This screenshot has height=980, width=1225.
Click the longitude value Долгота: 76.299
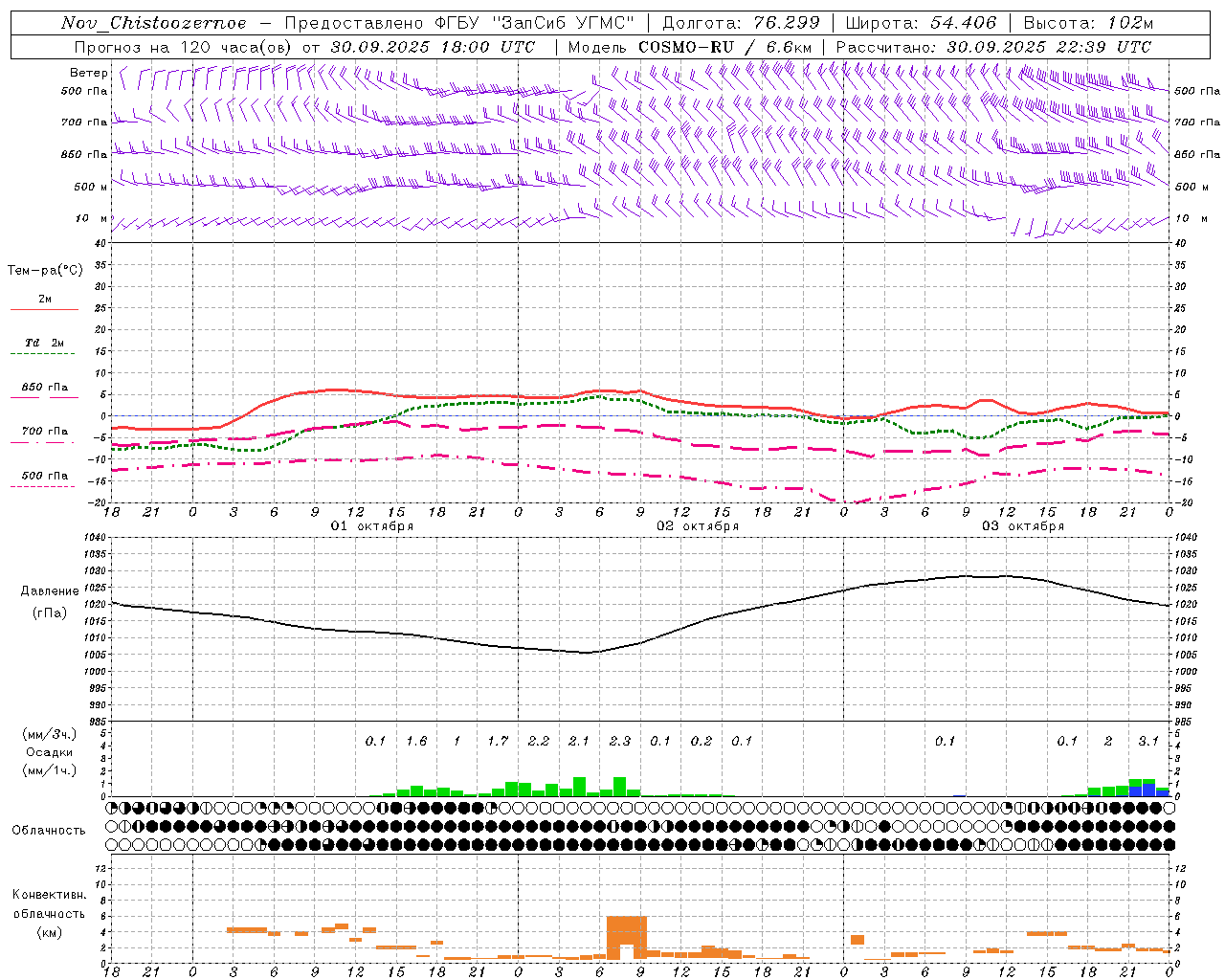click(x=741, y=23)
